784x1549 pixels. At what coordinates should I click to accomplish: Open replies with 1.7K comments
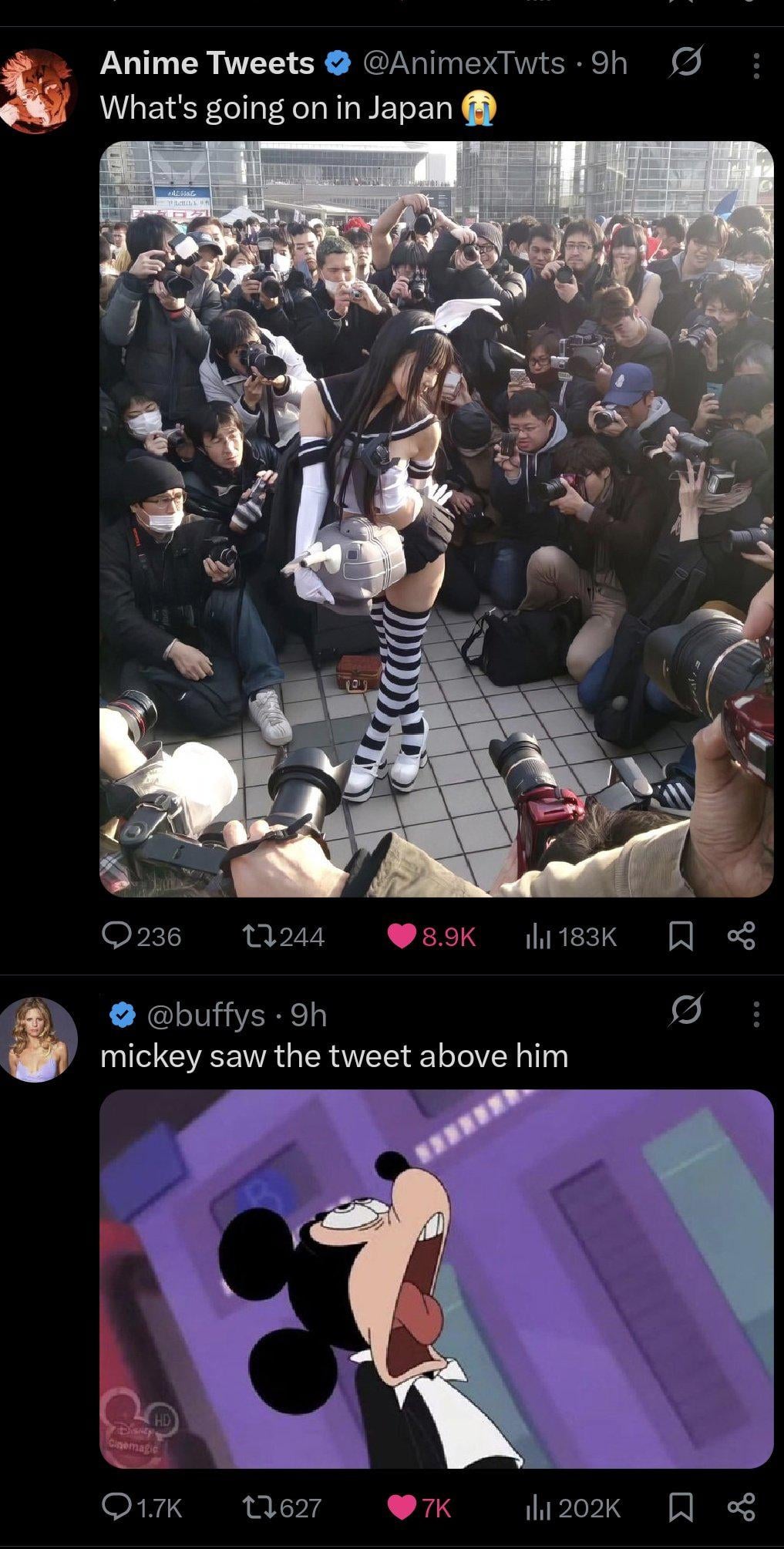pyautogui.click(x=142, y=1507)
